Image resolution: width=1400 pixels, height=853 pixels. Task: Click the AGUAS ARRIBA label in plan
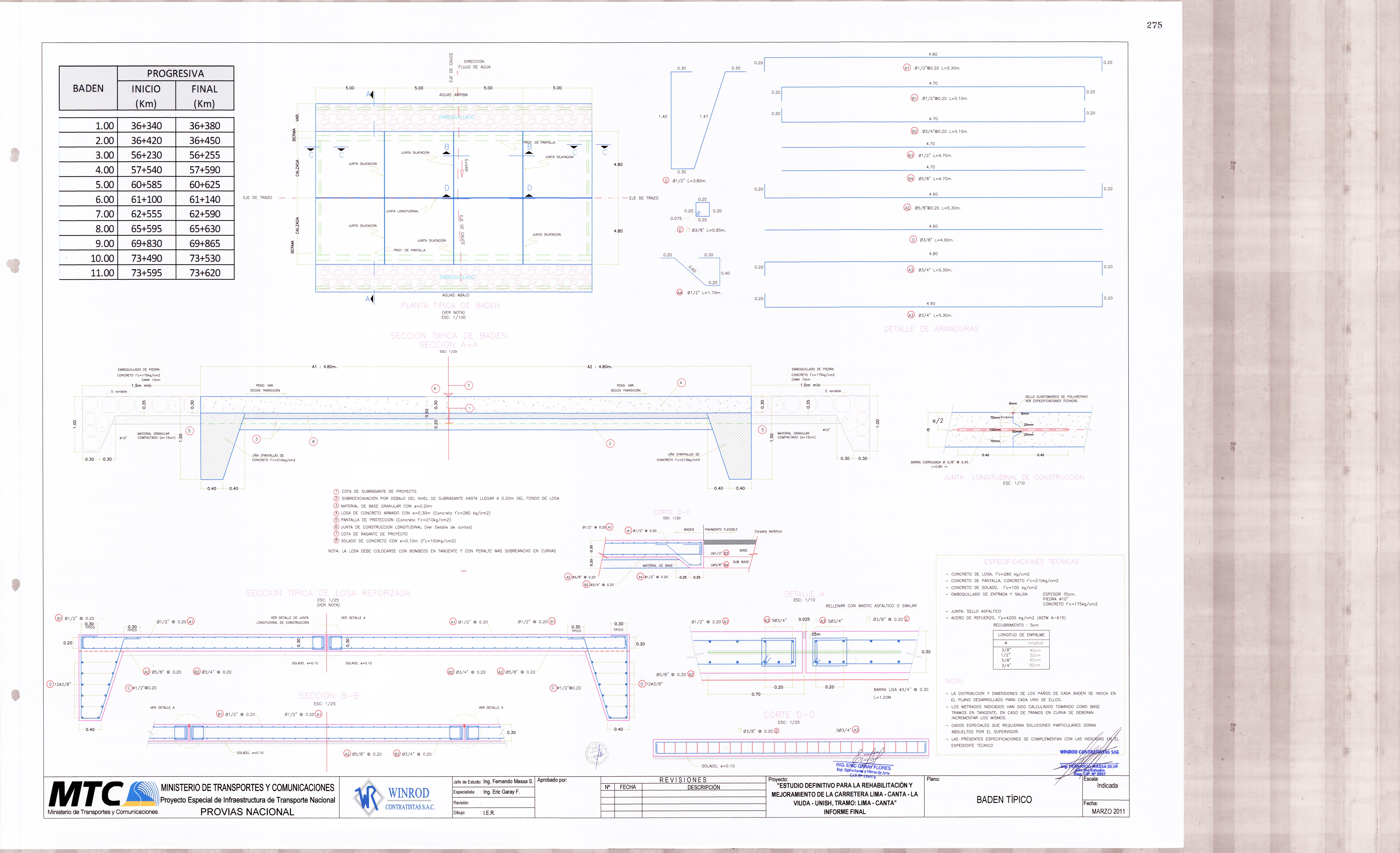(453, 95)
